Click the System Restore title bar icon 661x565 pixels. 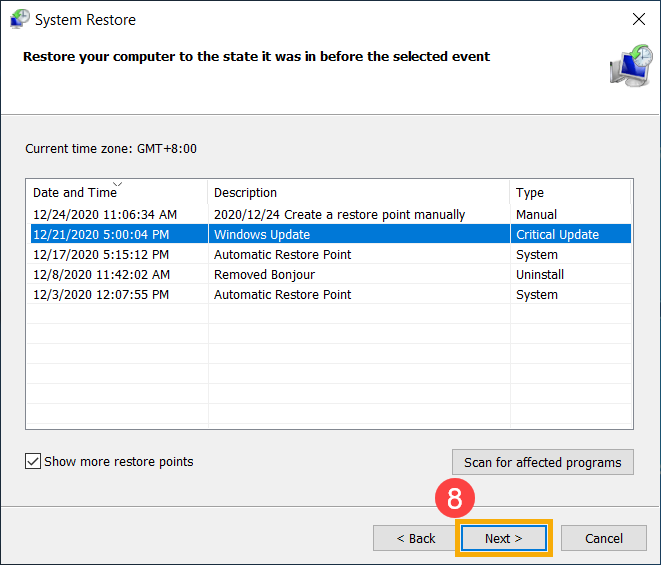(19, 19)
